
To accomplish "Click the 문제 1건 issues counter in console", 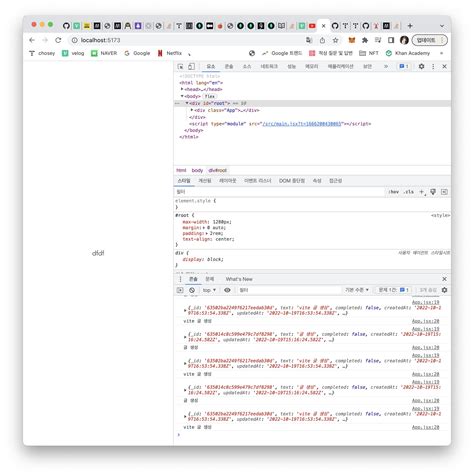I will tap(393, 290).
